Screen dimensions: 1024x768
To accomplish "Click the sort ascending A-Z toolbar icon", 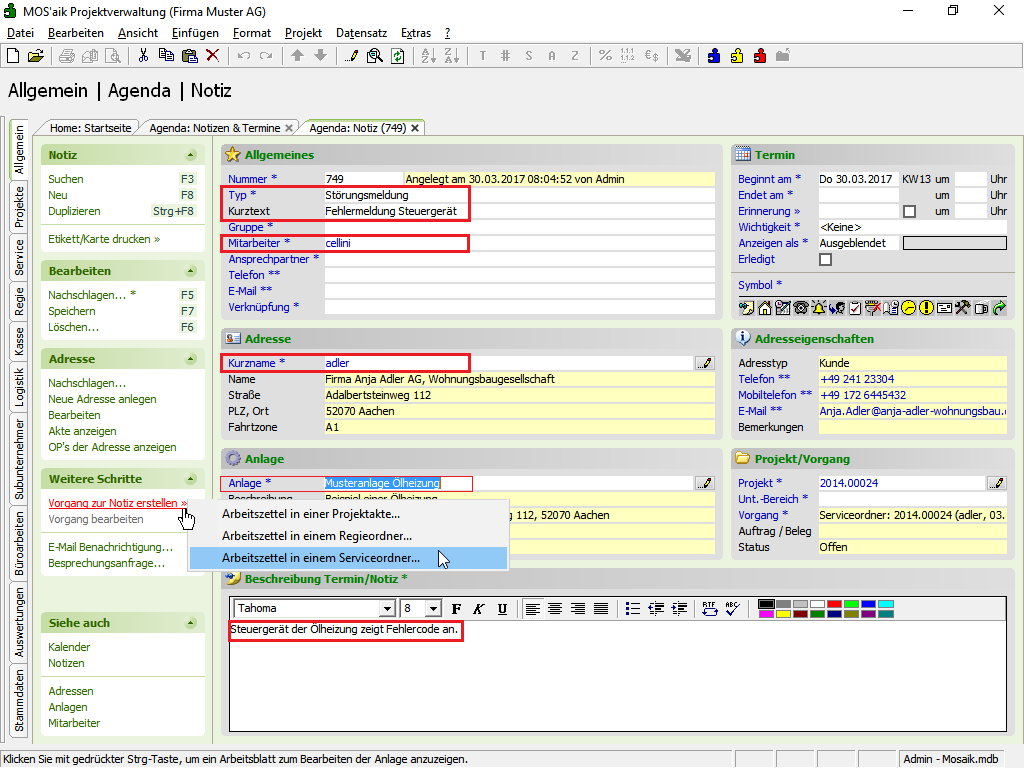I will 427,56.
